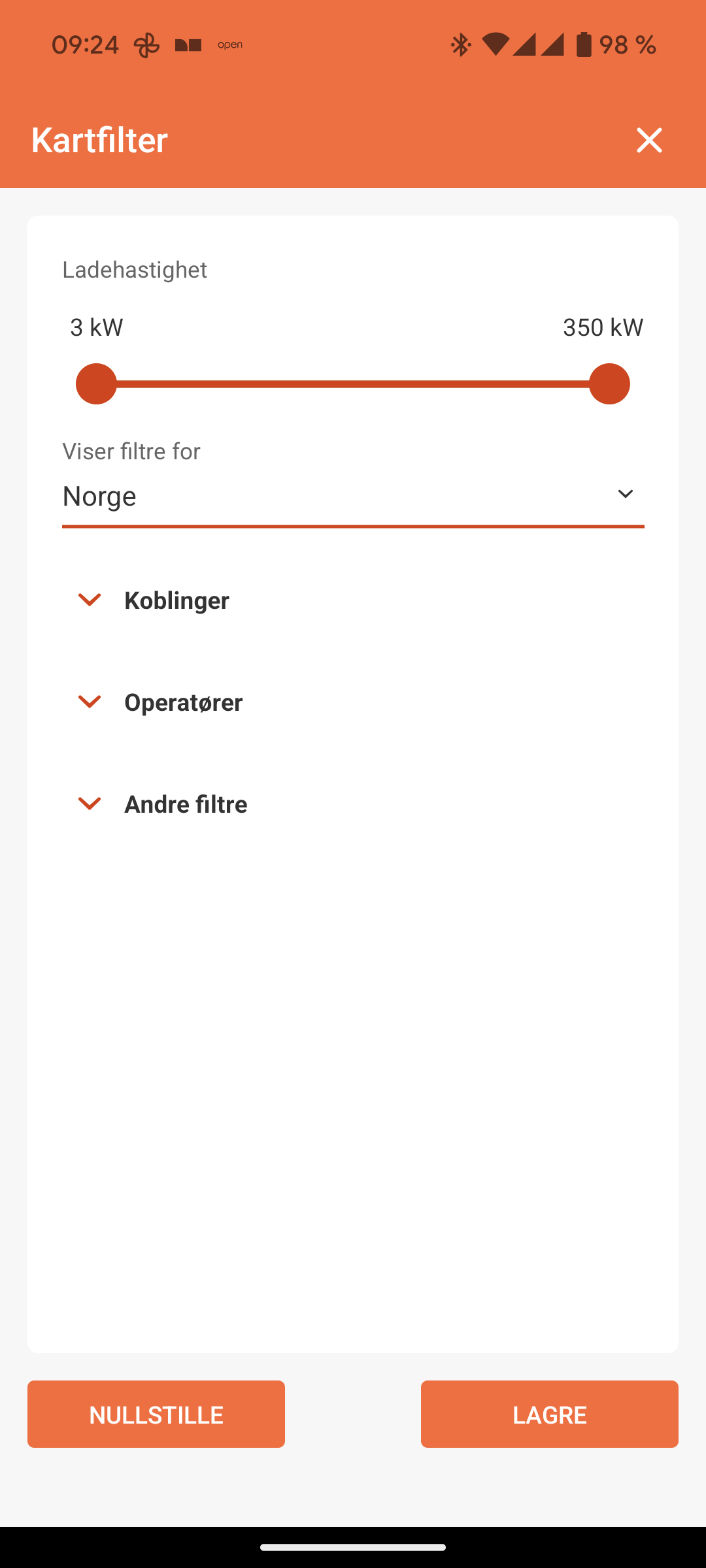Click the middle of the Ladehastighet slider track
Viewport: 706px width, 1568px height.
(x=353, y=384)
